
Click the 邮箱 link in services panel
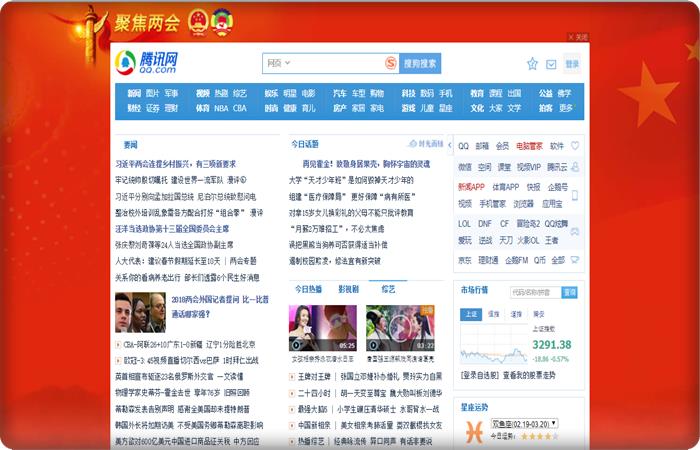pyautogui.click(x=482, y=146)
